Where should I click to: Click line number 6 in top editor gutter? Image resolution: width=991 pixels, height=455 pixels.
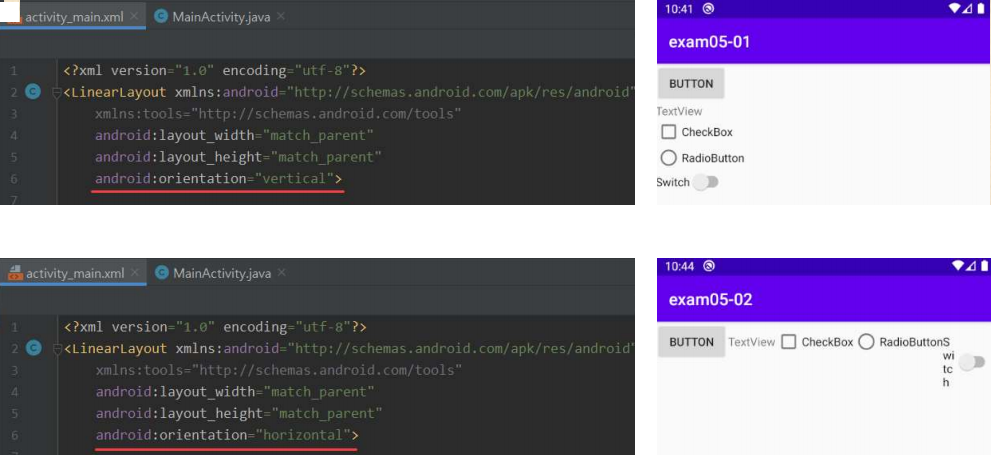pos(14,179)
